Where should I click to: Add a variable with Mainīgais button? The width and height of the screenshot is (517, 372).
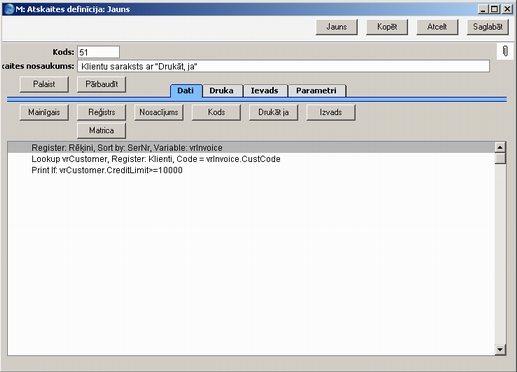pyautogui.click(x=44, y=112)
